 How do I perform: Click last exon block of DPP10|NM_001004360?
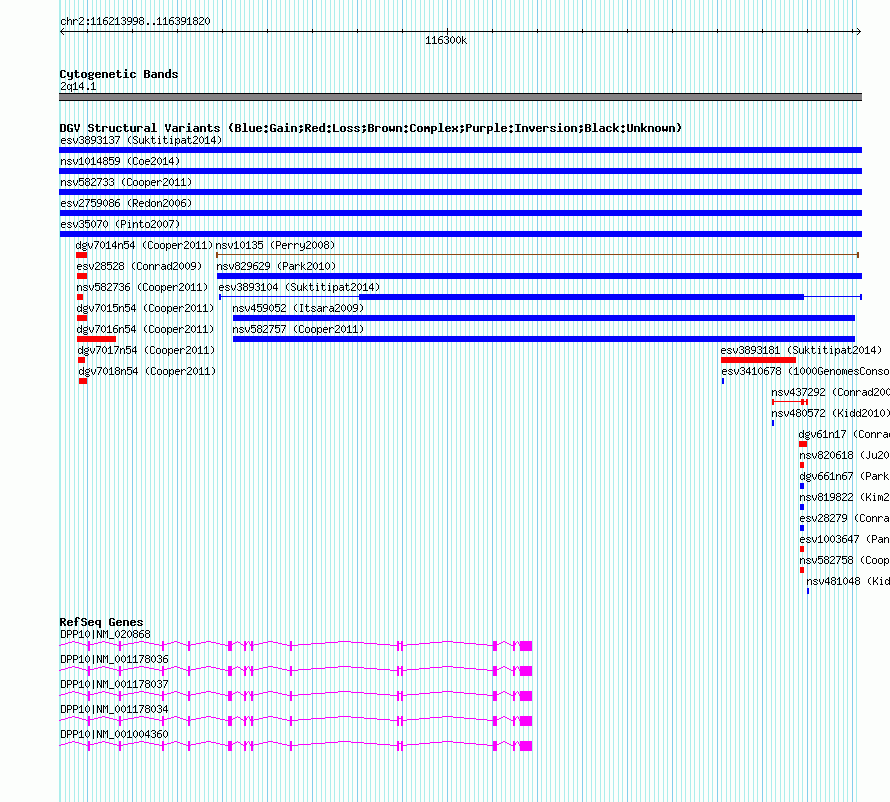(x=526, y=746)
